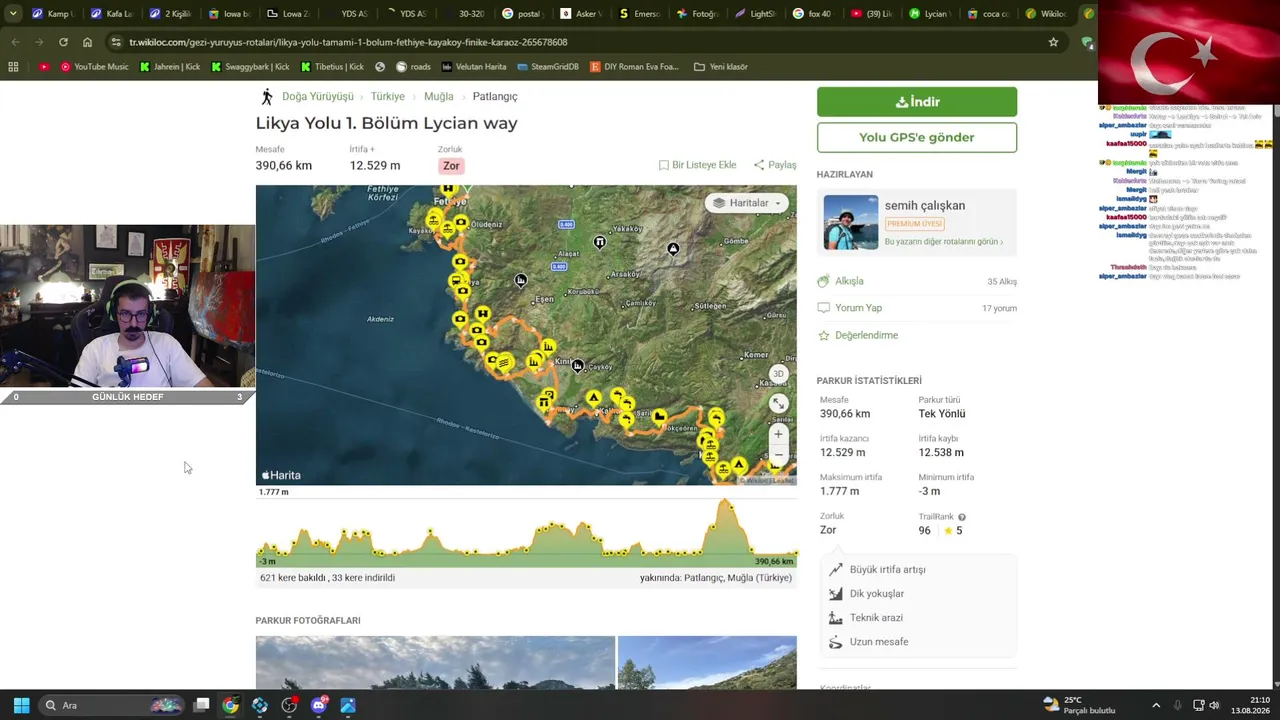Open Task View on the taskbar
The width and height of the screenshot is (1280, 720).
201,705
